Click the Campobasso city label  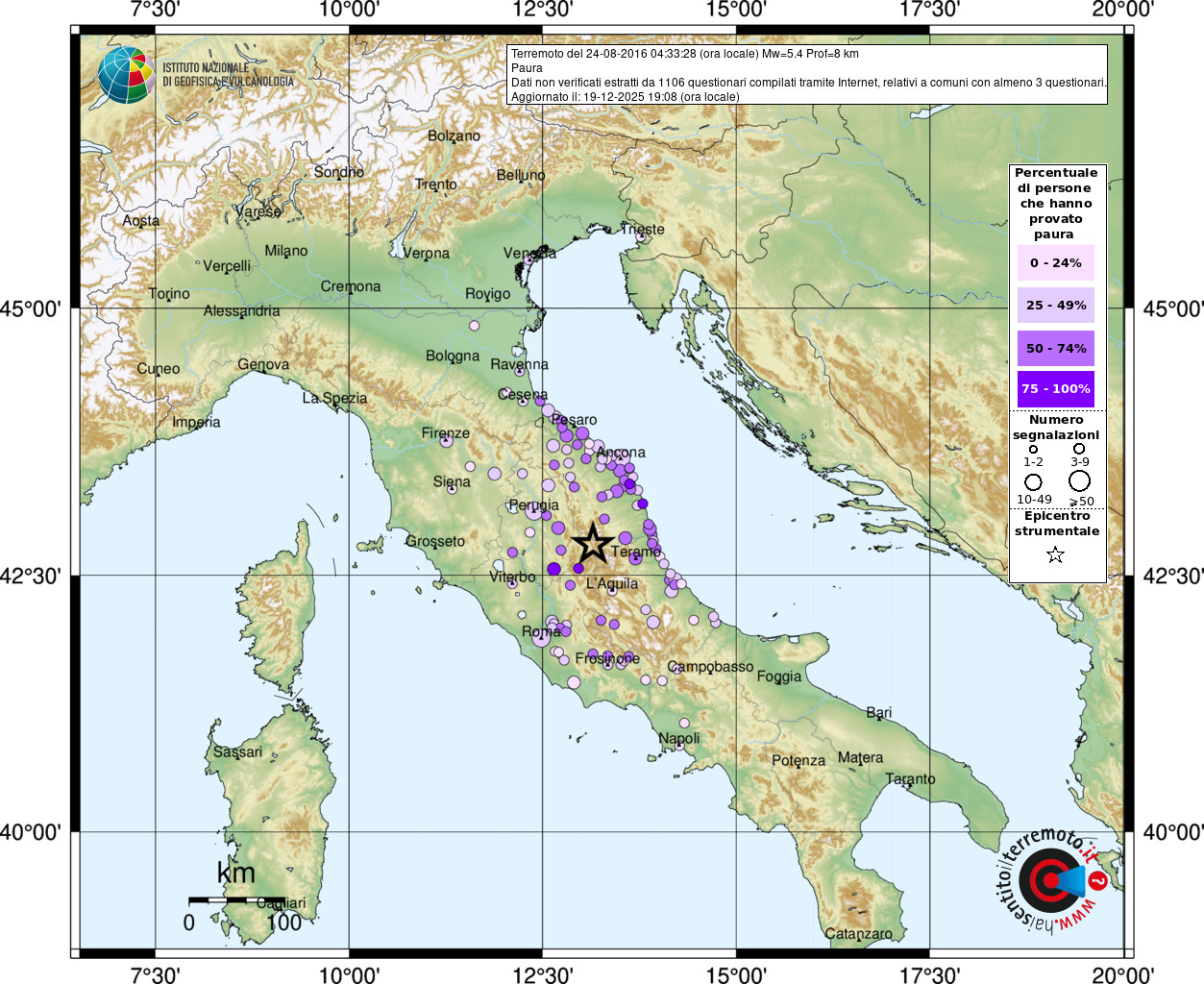[x=711, y=666]
